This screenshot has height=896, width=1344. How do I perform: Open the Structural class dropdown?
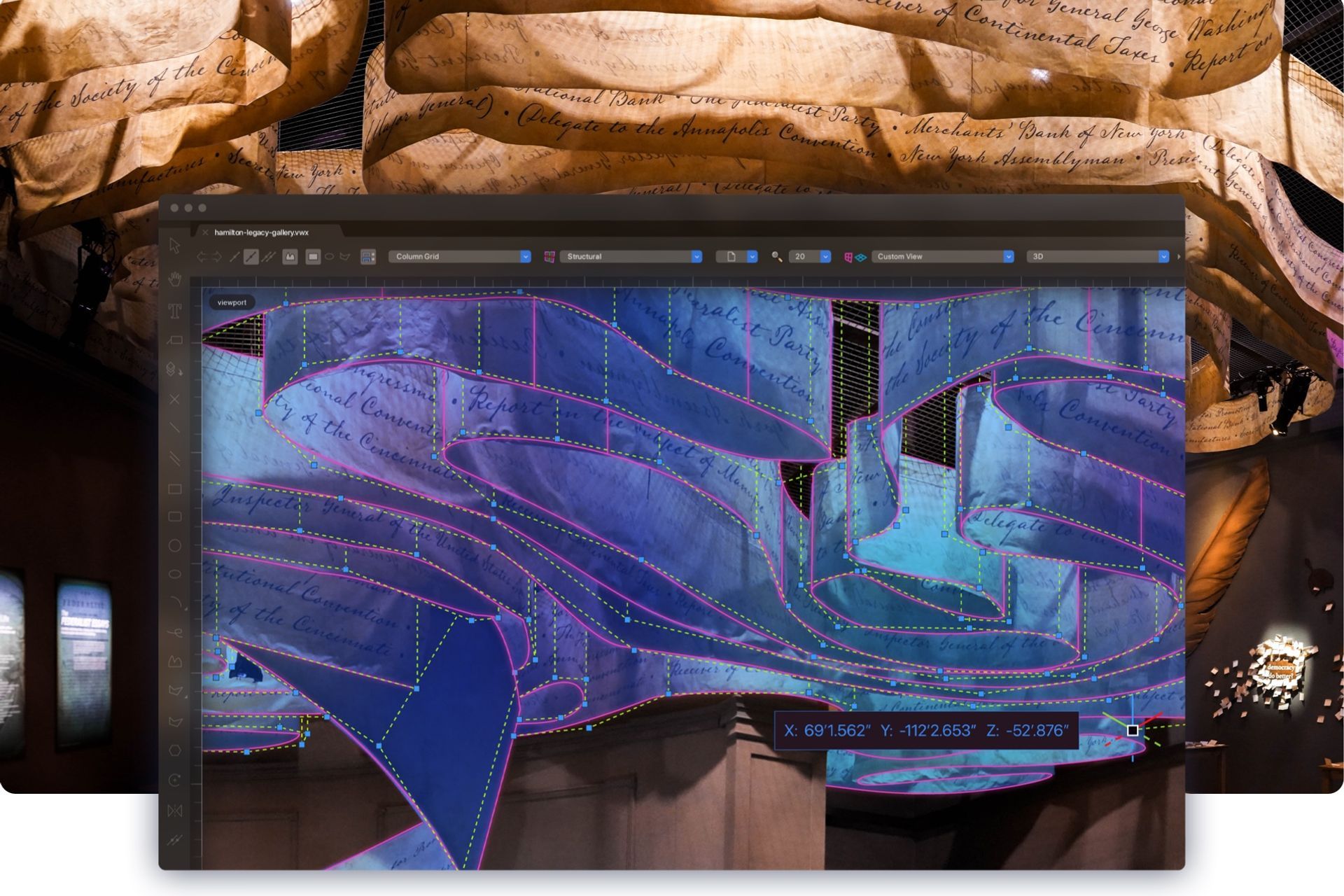coord(630,256)
